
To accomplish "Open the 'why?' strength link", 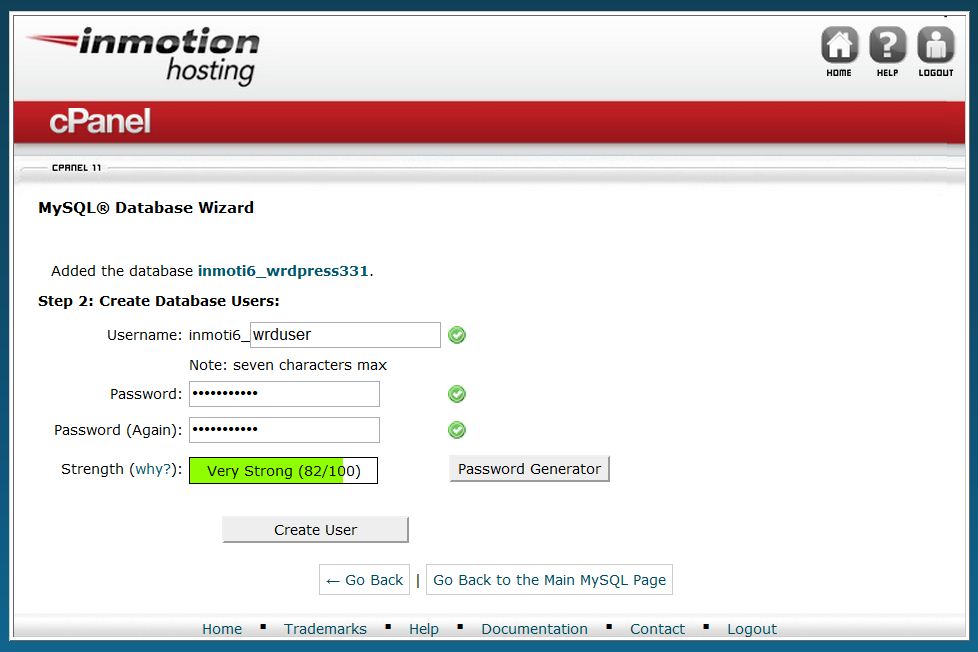I will (153, 469).
